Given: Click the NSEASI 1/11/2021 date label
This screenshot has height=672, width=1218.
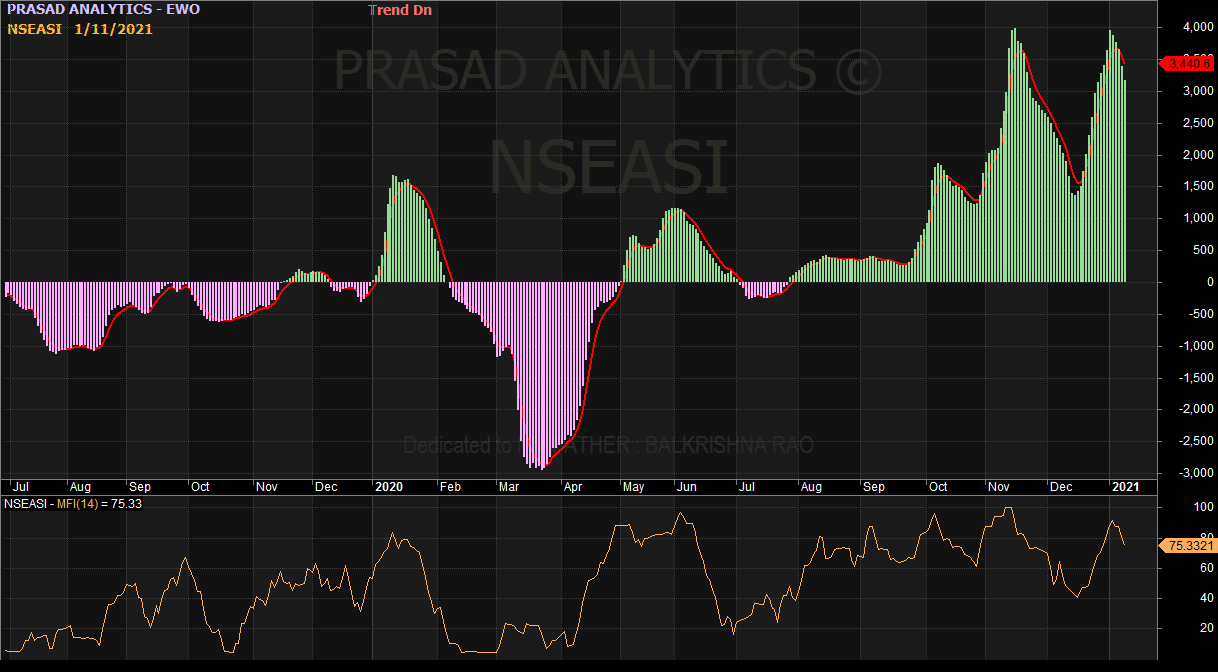Looking at the screenshot, I should tap(80, 29).
